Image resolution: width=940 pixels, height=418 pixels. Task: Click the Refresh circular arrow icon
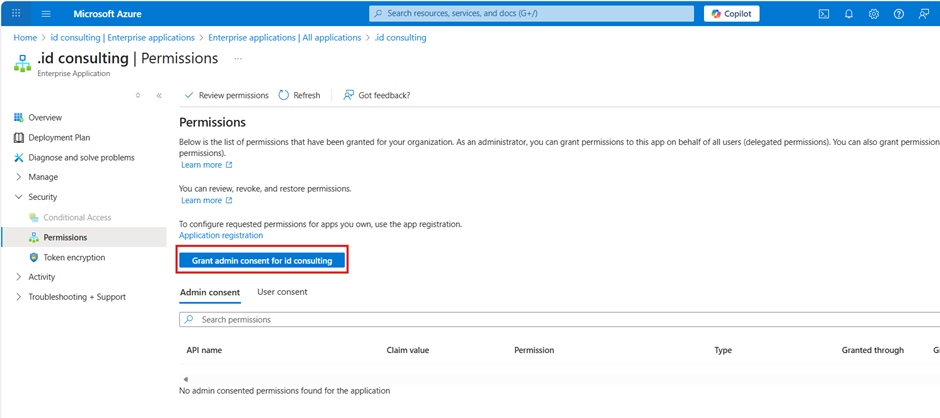(284, 95)
